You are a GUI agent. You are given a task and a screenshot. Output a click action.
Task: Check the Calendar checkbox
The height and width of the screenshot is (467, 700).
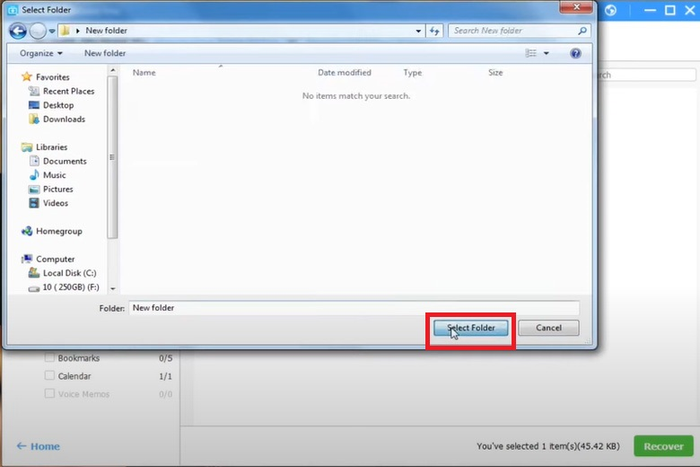tap(49, 376)
